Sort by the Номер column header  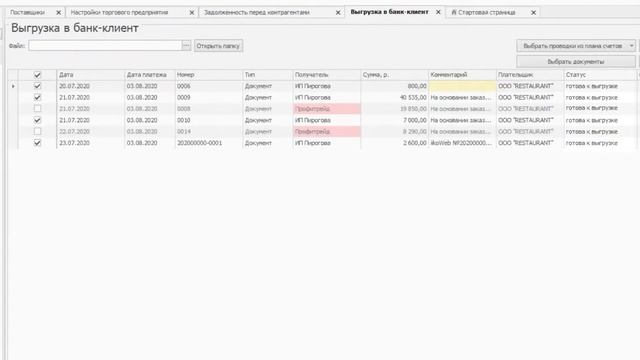coord(209,75)
